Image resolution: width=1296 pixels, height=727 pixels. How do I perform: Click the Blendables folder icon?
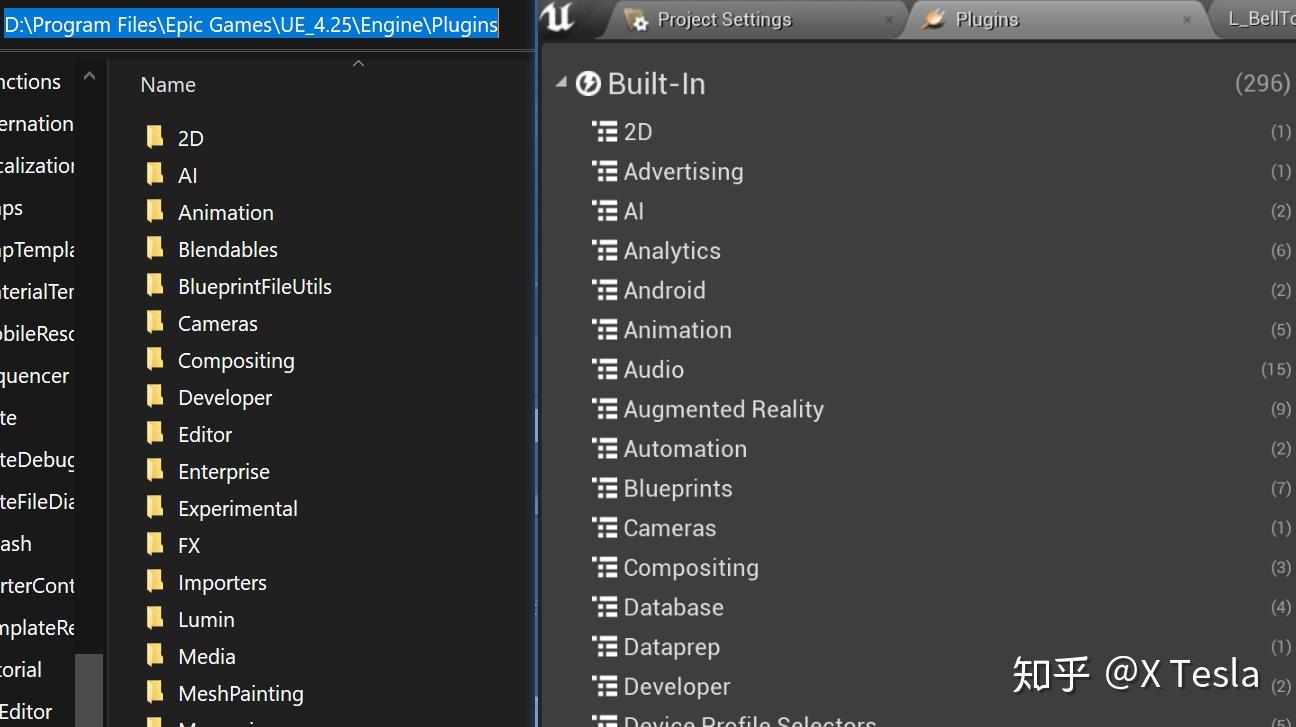[155, 249]
